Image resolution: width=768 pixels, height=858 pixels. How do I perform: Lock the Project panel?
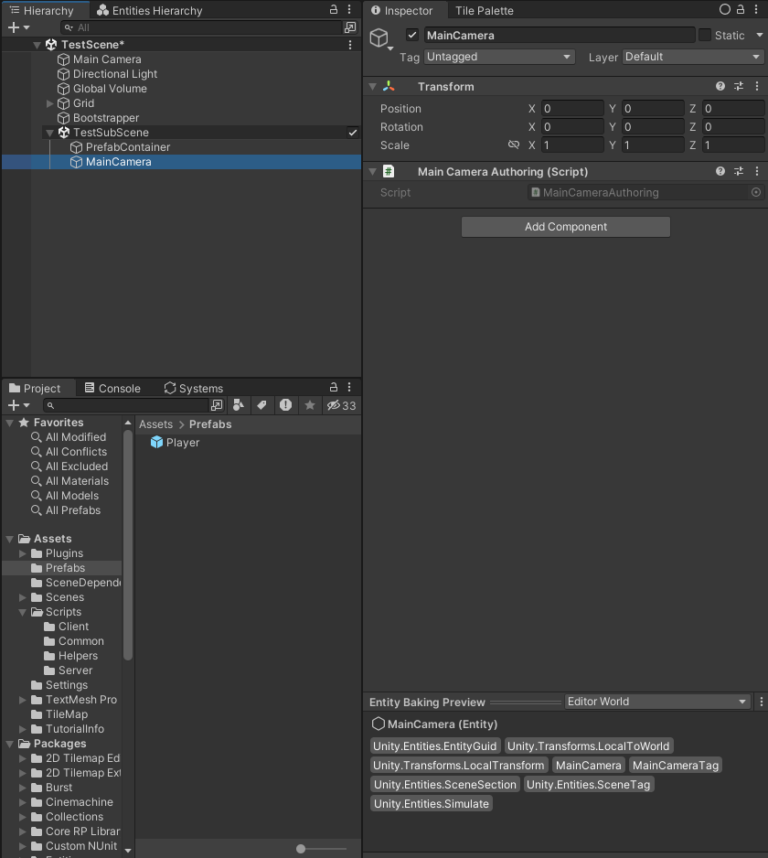click(333, 387)
